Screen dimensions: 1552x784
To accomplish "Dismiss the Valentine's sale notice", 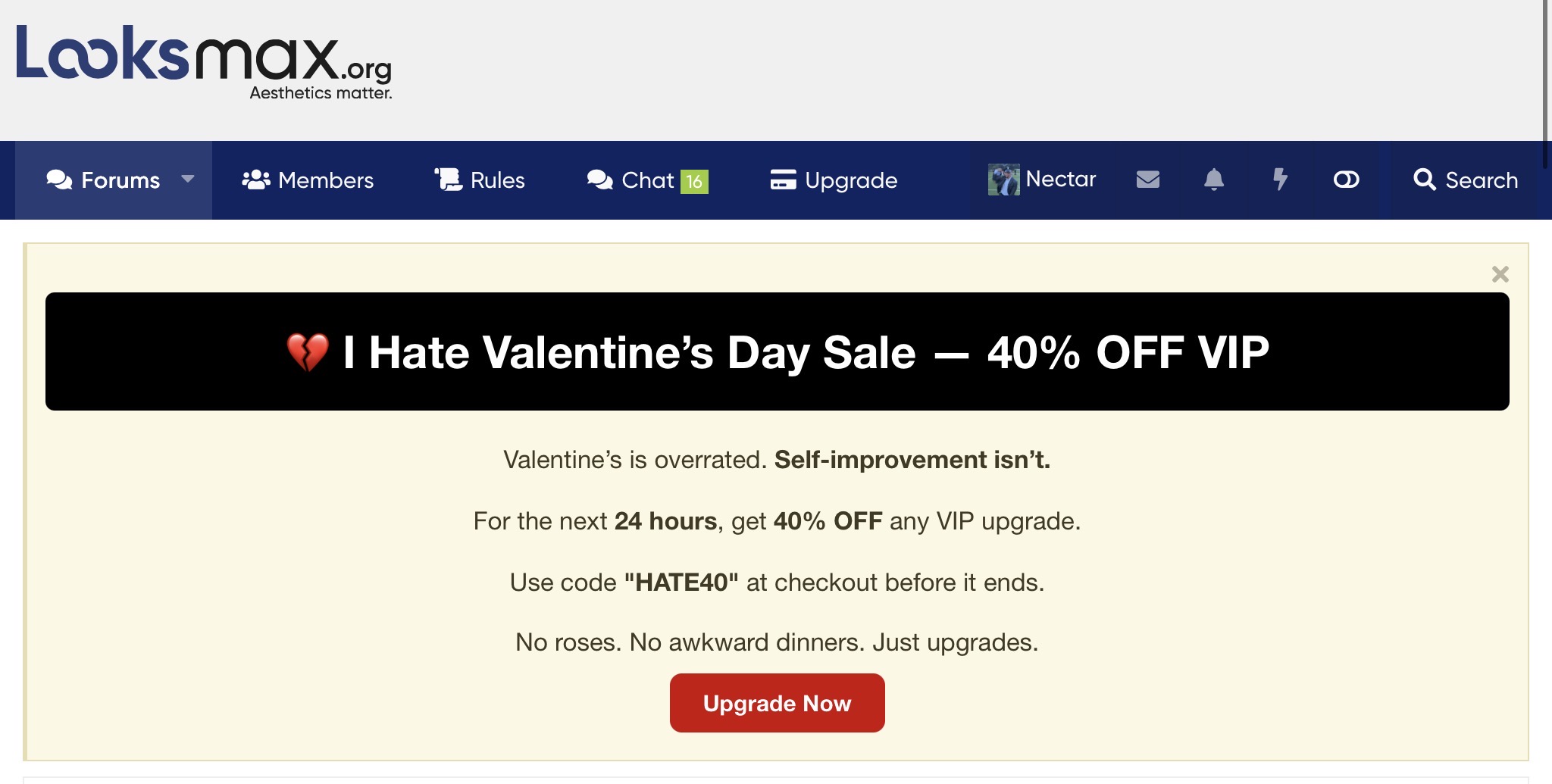I will click(x=1500, y=274).
